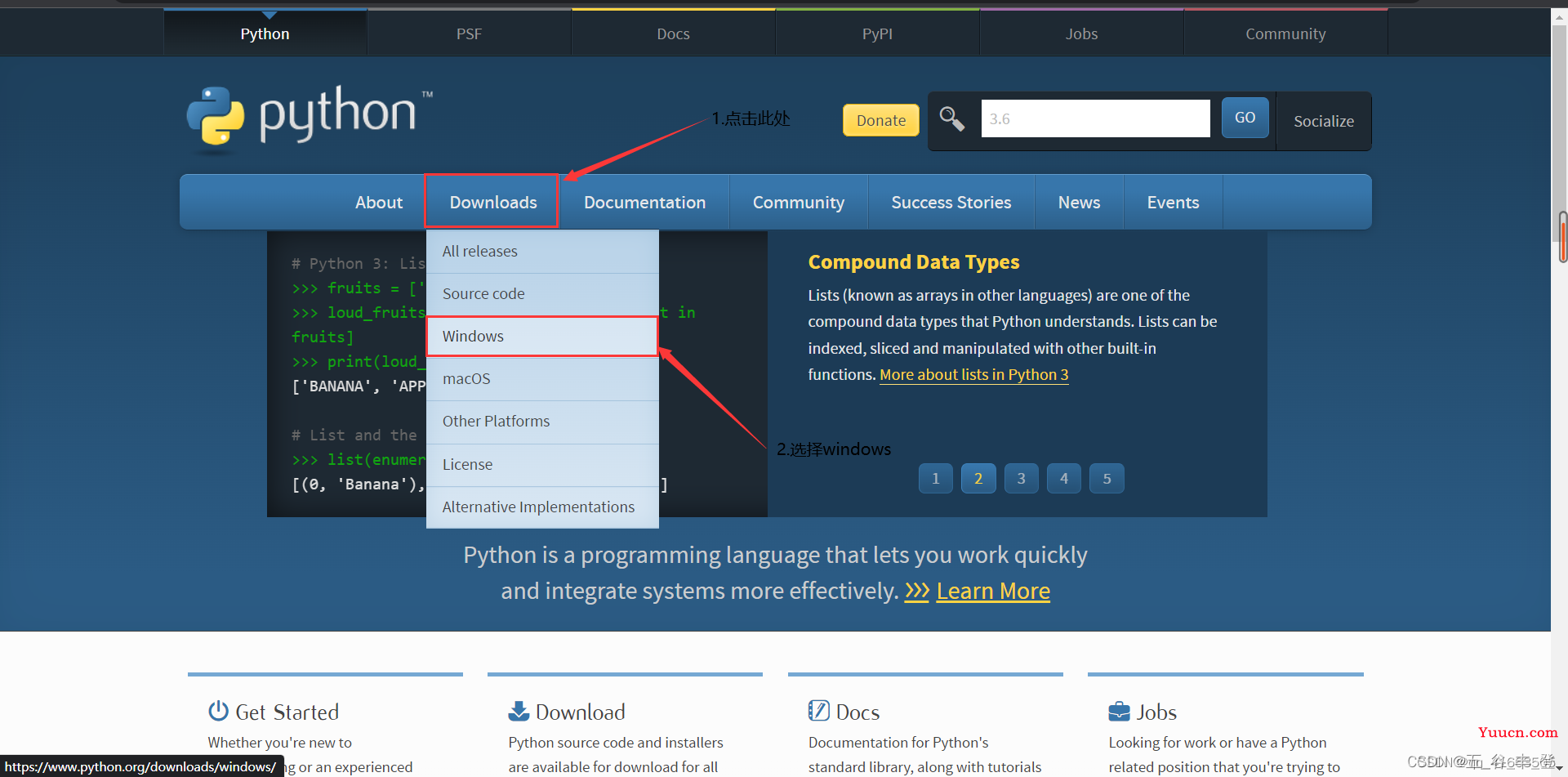Click the magnifying glass search icon
1568x777 pixels.
point(951,118)
